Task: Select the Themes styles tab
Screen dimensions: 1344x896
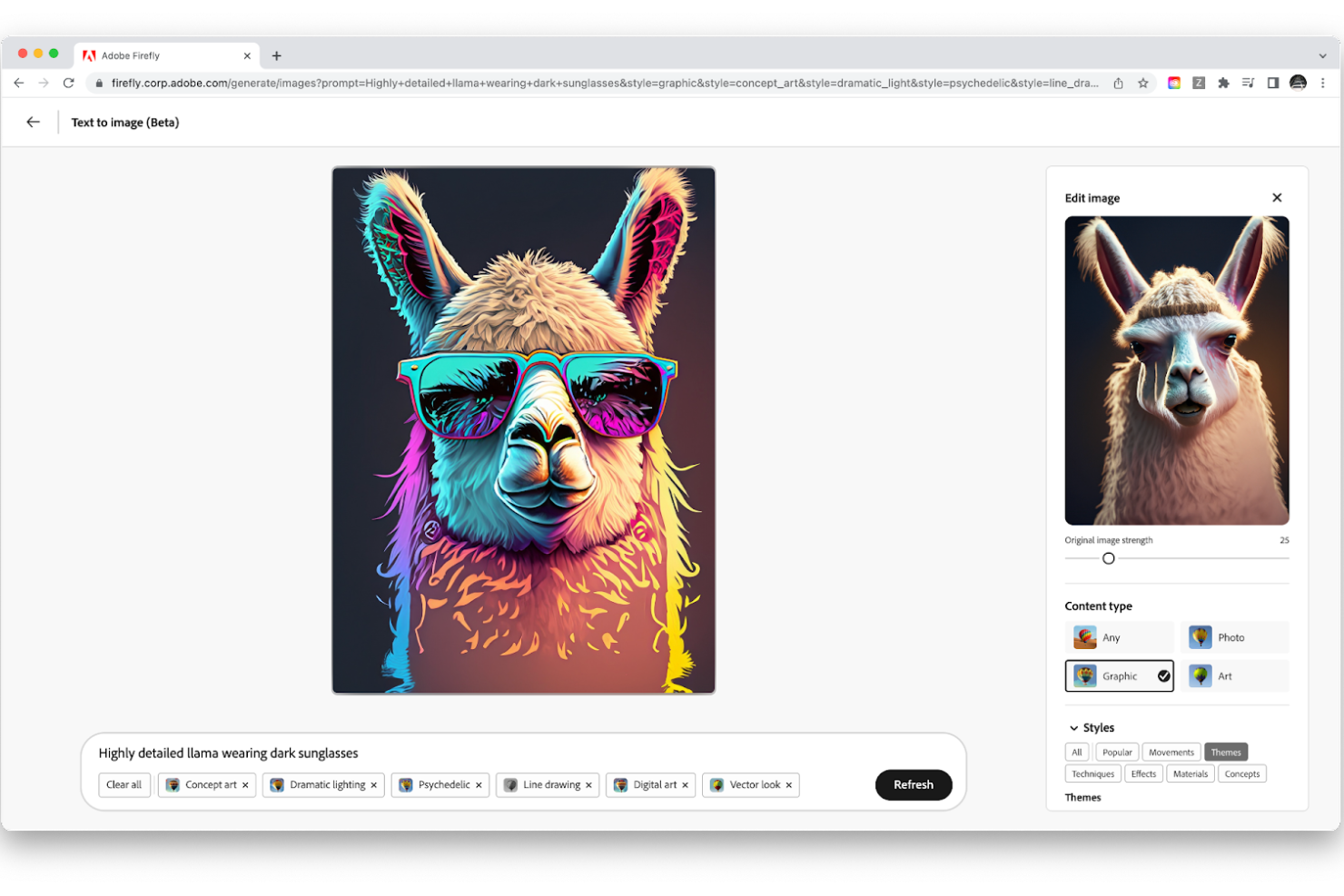Action: [x=1226, y=753]
